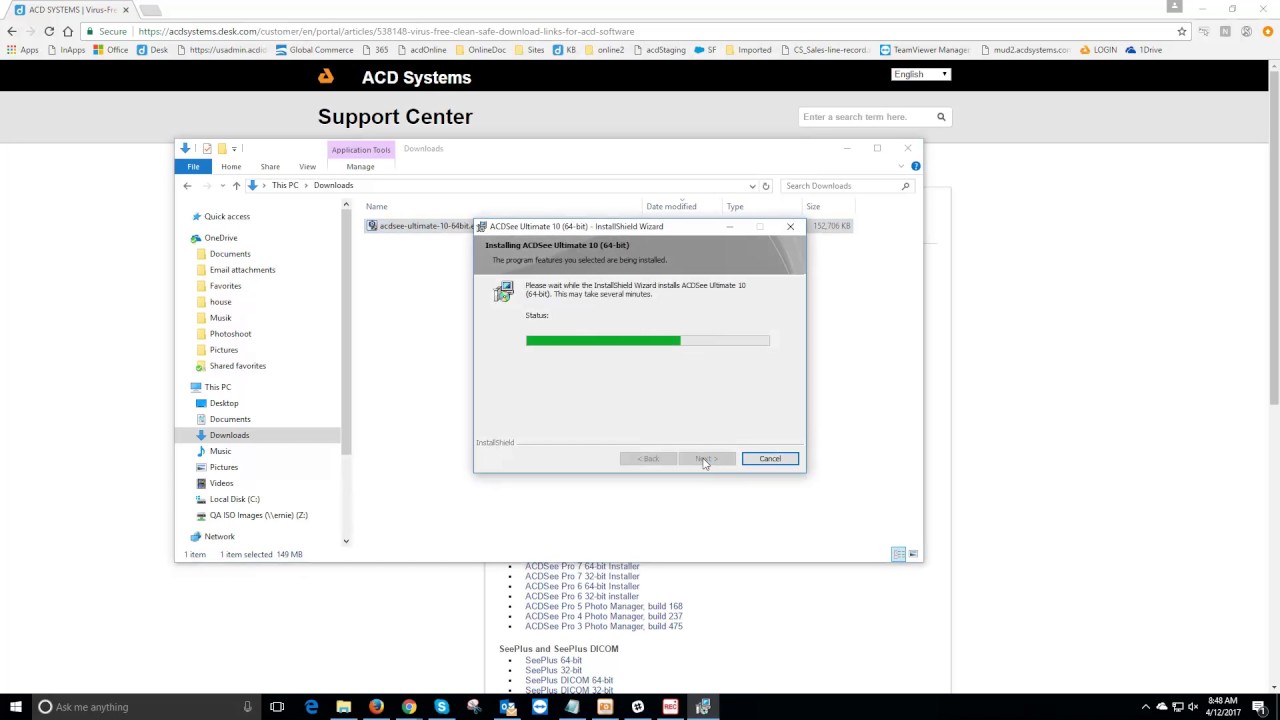Image resolution: width=1280 pixels, height=720 pixels.
Task: Click This PC in the address breadcrumb
Action: point(285,185)
